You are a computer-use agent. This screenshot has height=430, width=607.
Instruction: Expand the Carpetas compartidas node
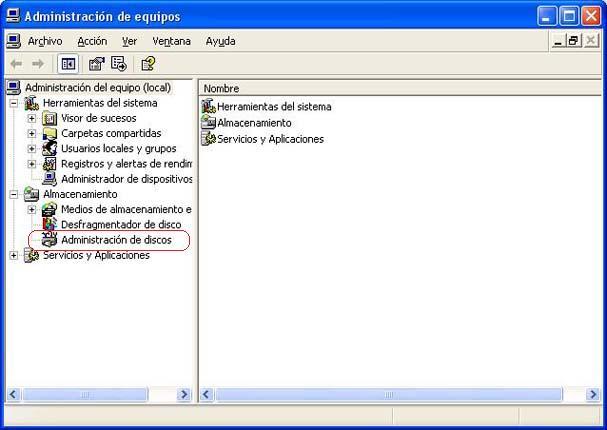[32, 134]
